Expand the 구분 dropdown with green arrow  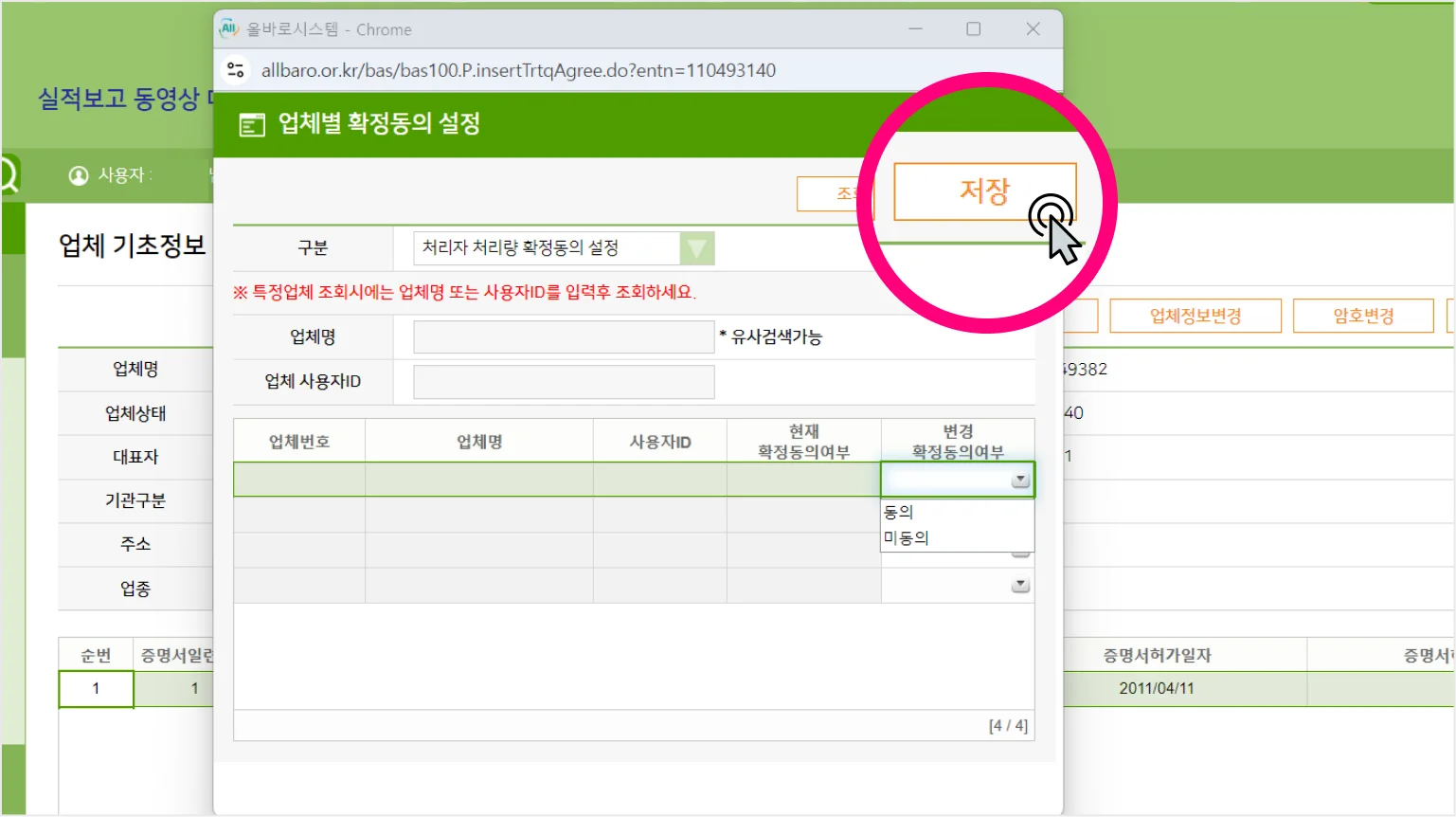coord(697,248)
